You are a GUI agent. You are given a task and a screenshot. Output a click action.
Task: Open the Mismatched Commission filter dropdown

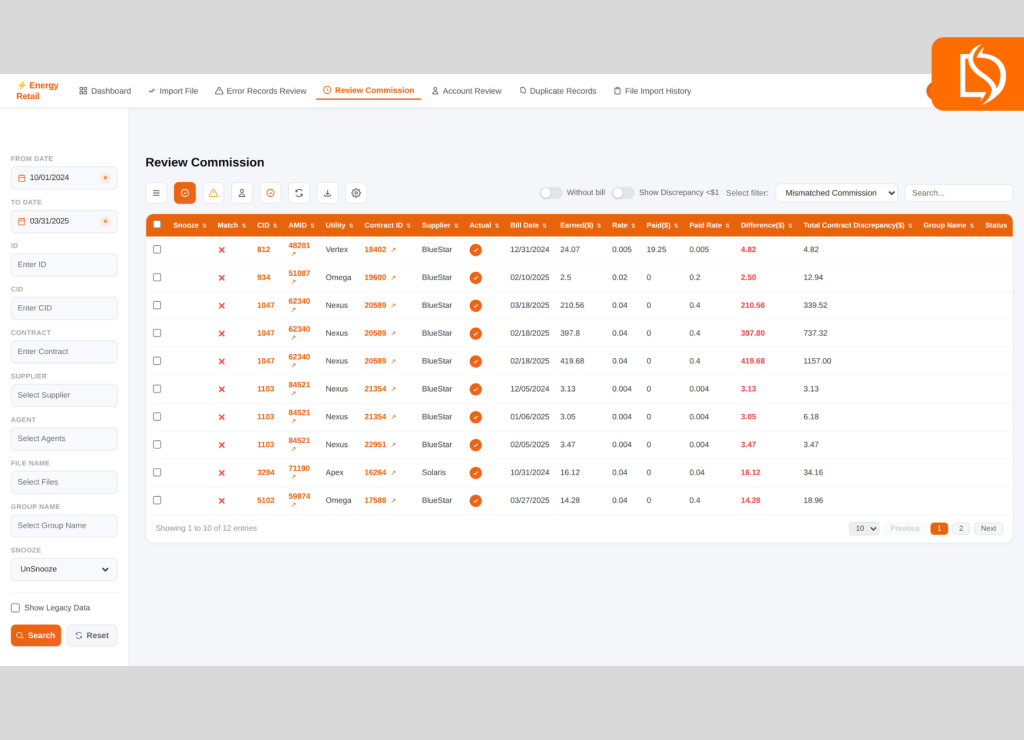tap(836, 193)
